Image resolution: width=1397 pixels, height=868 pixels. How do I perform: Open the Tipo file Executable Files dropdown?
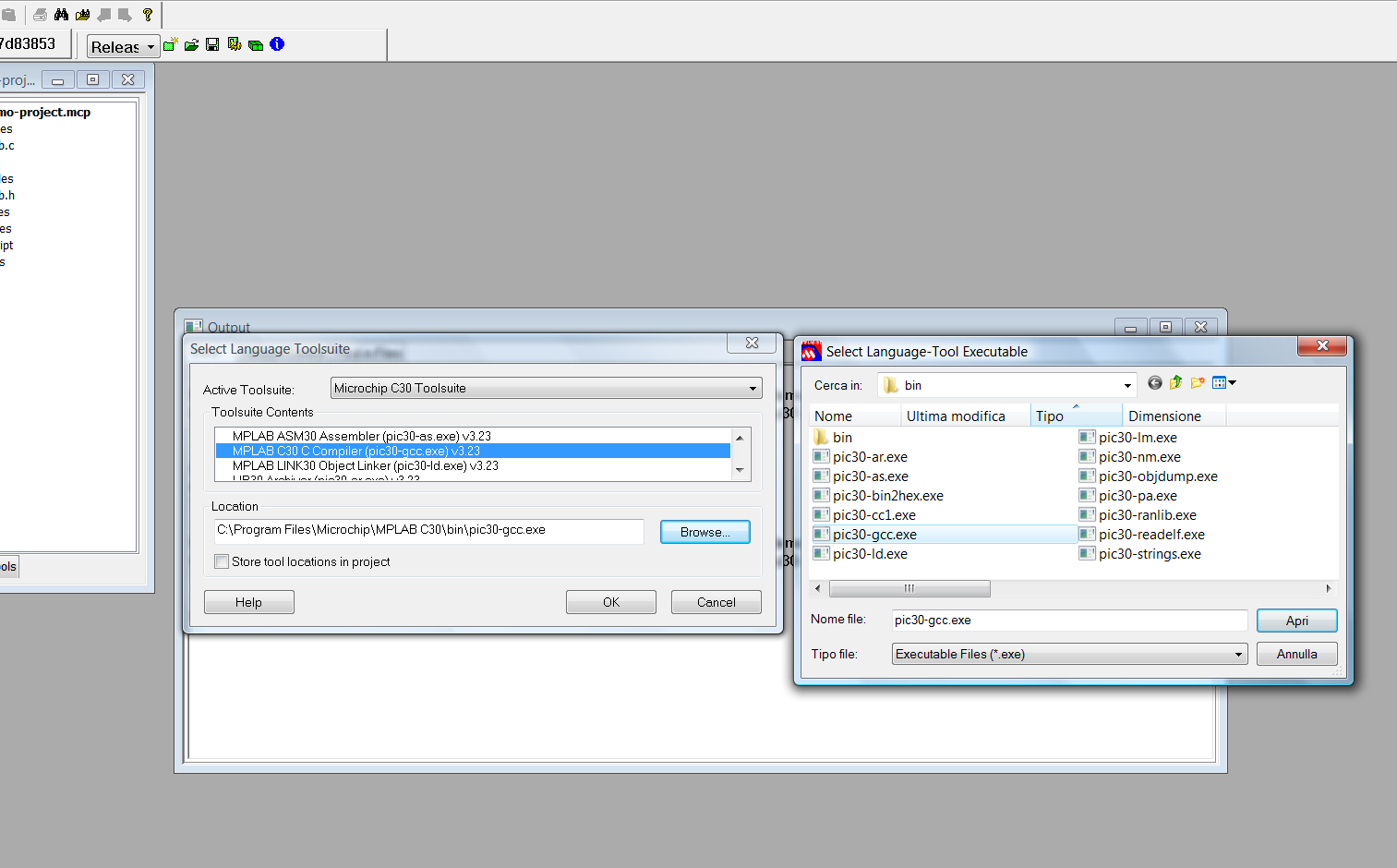pyautogui.click(x=1070, y=654)
